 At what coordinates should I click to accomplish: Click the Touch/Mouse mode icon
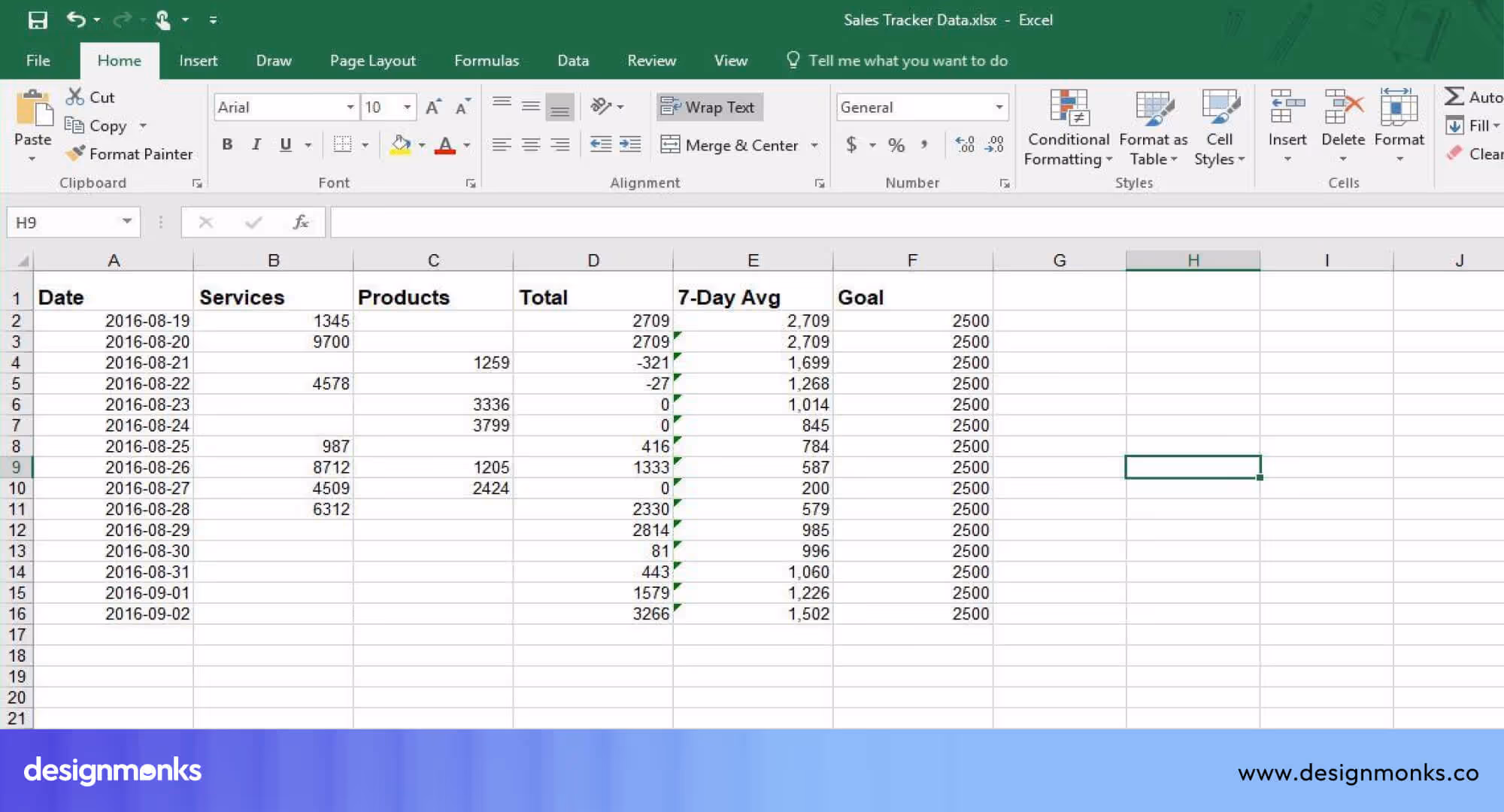point(162,20)
